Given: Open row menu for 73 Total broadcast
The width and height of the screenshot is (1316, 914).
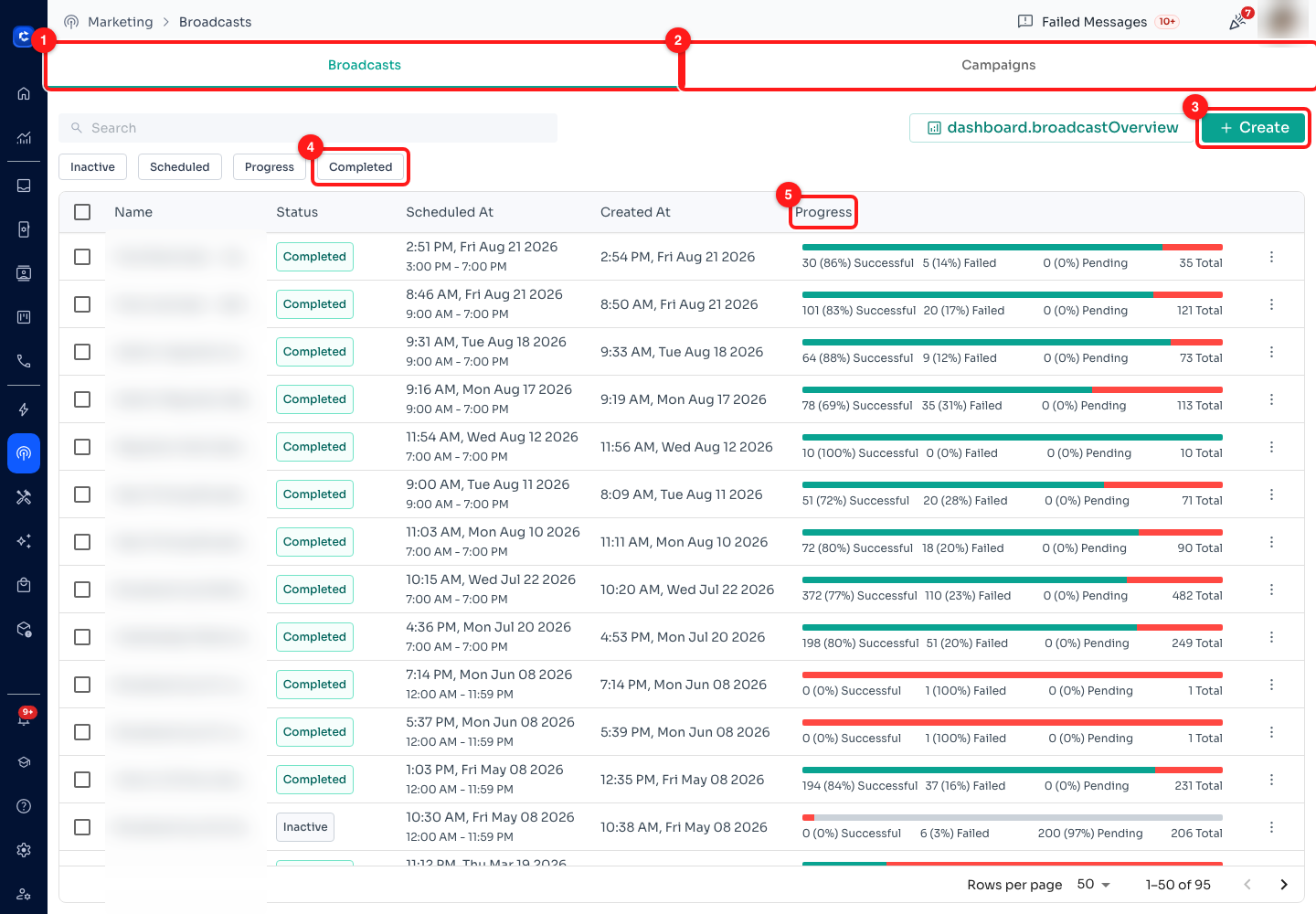Looking at the screenshot, I should tap(1271, 352).
